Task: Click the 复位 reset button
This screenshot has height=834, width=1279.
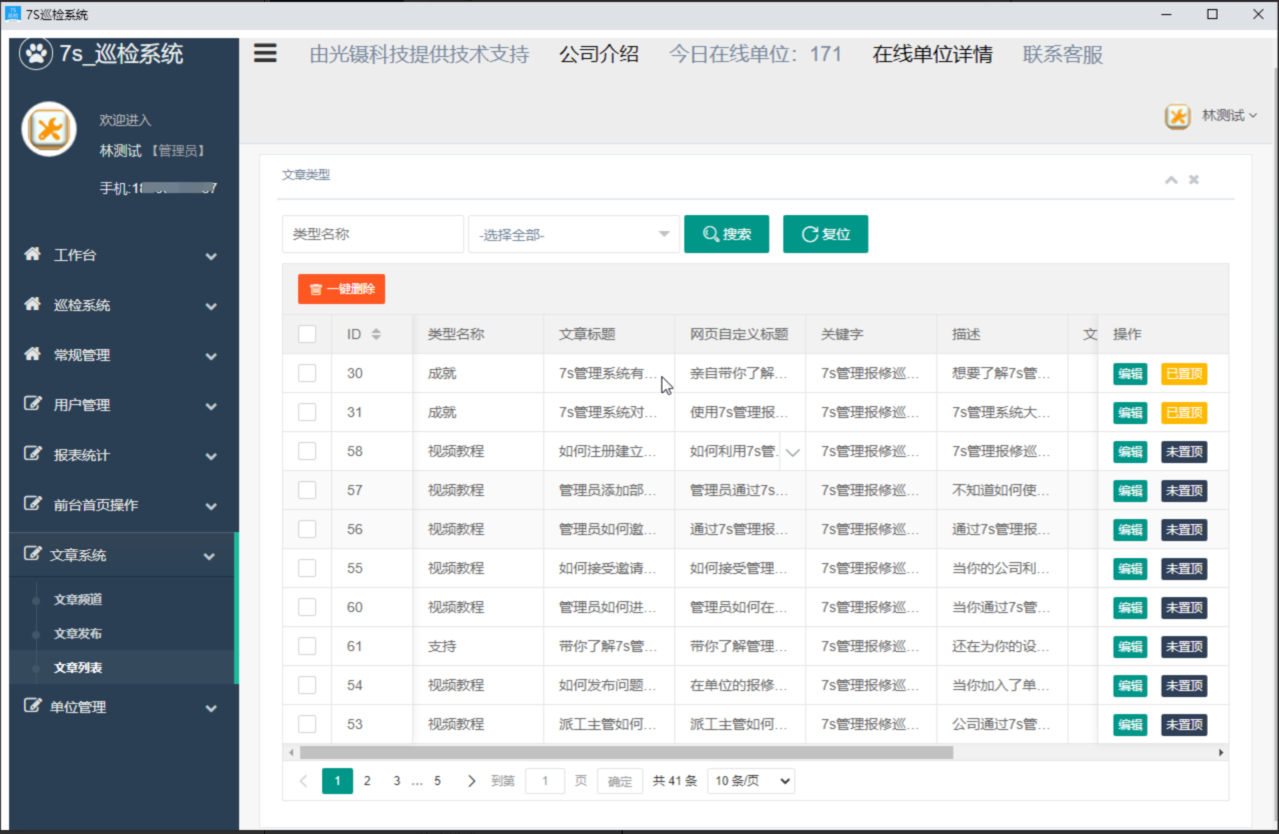Action: [825, 234]
